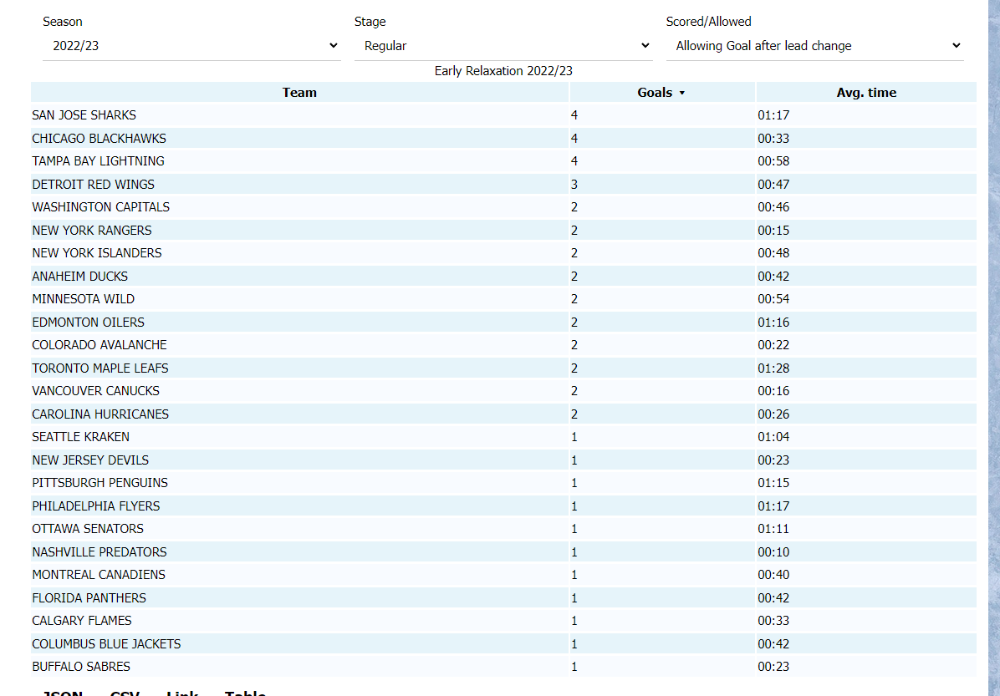Click Detroit Red Wings goals value 3
Image resolution: width=1000 pixels, height=696 pixels.
click(x=574, y=184)
